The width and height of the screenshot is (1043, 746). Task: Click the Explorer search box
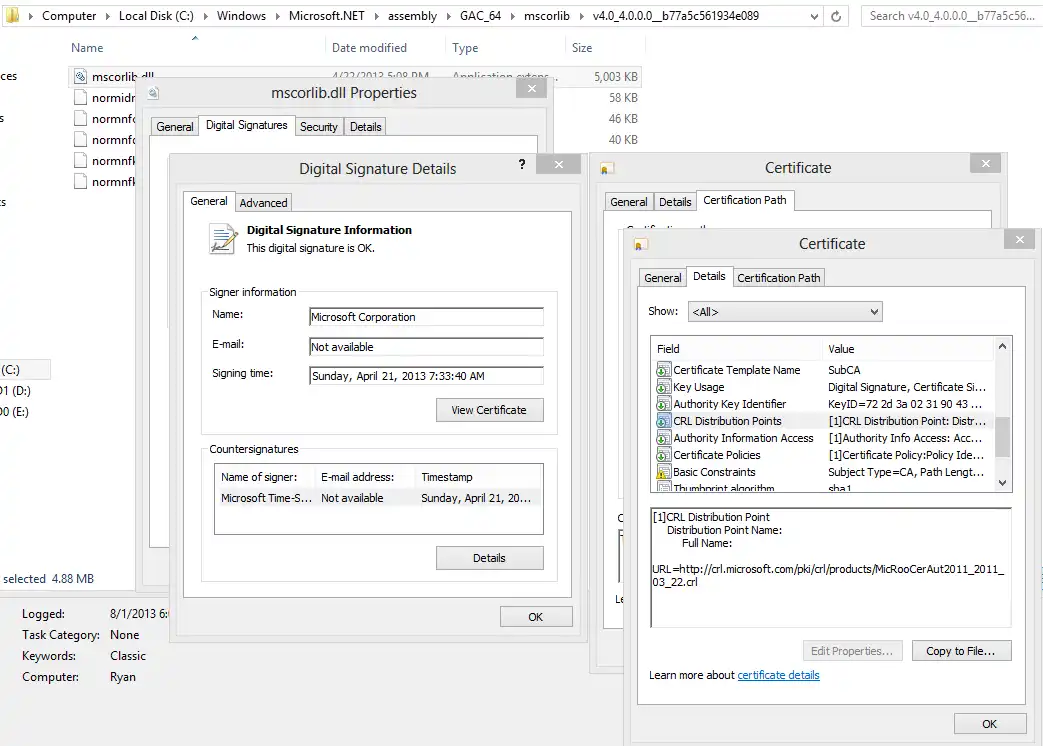pyautogui.click(x=951, y=16)
